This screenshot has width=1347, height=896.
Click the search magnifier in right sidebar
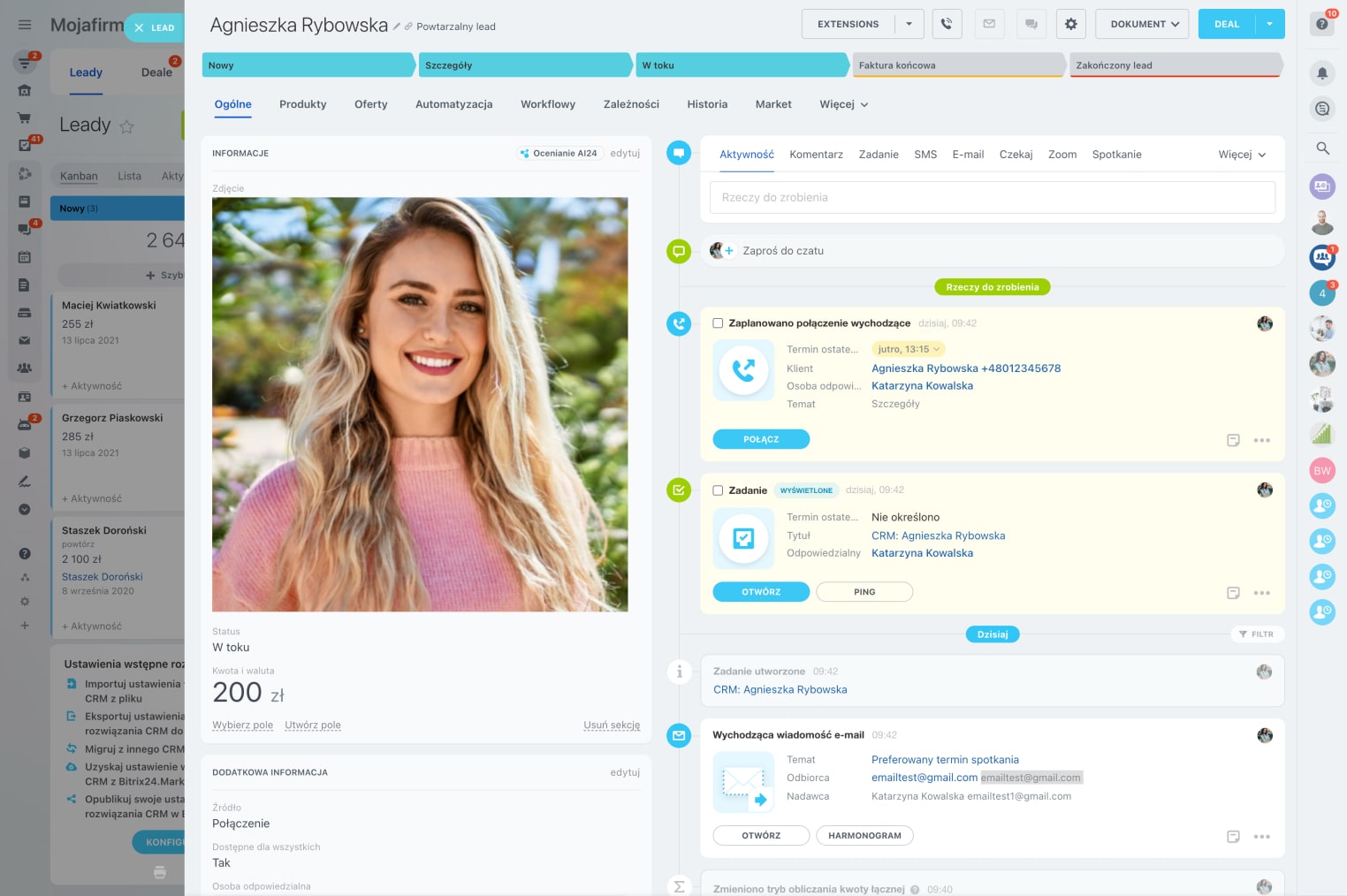point(1322,148)
